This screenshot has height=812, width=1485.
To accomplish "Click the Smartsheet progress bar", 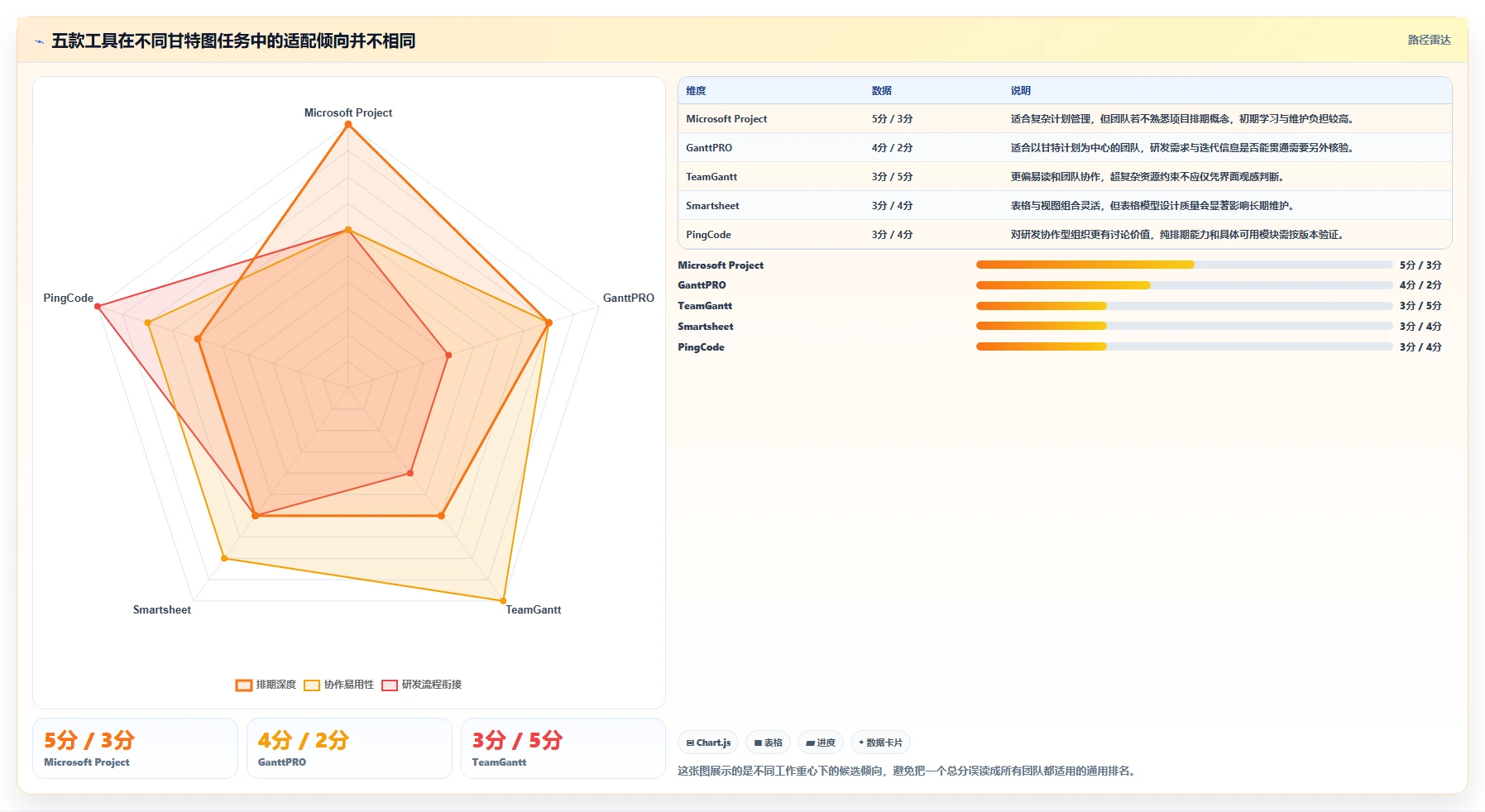I will coord(1185,326).
